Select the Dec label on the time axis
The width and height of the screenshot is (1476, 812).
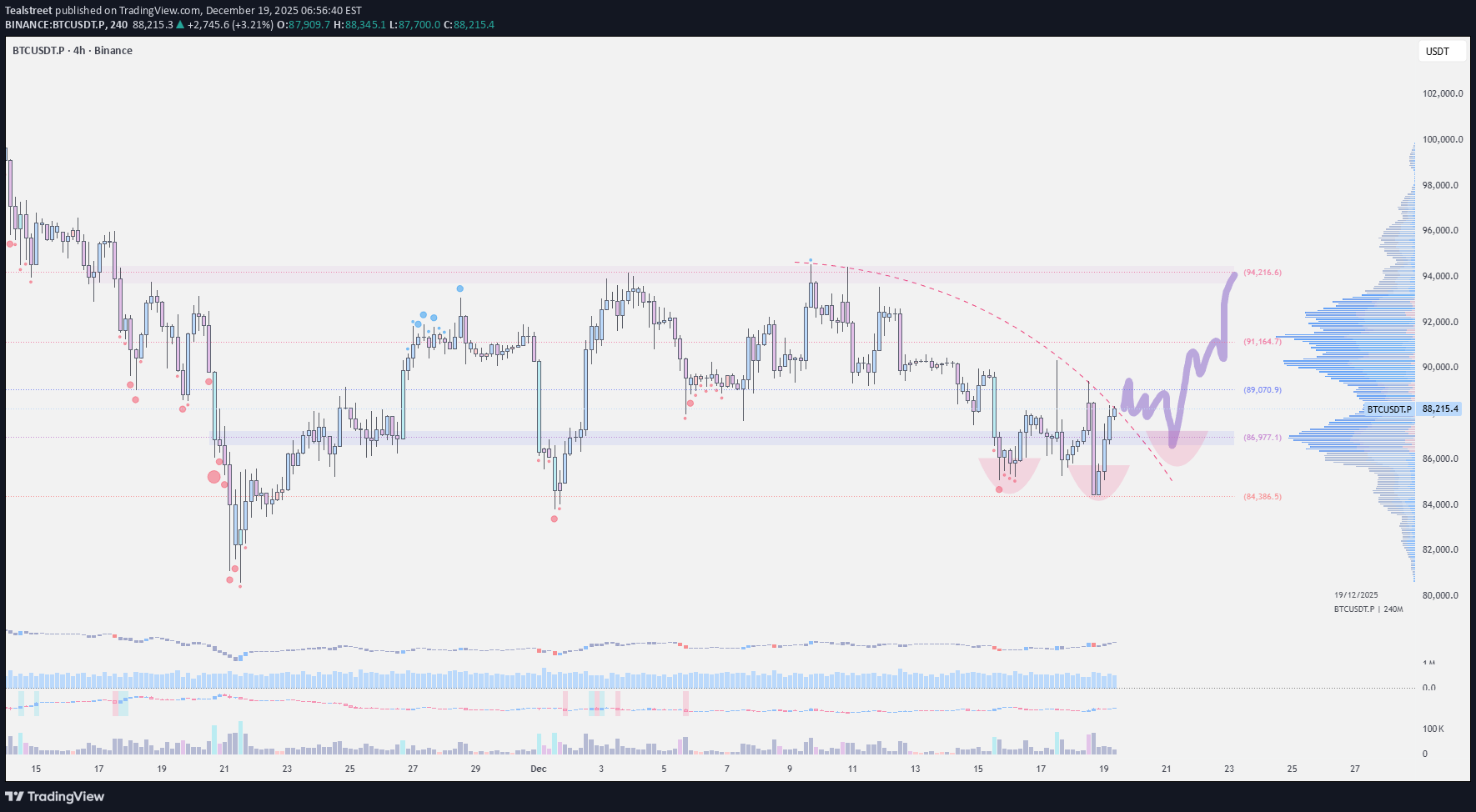(538, 769)
